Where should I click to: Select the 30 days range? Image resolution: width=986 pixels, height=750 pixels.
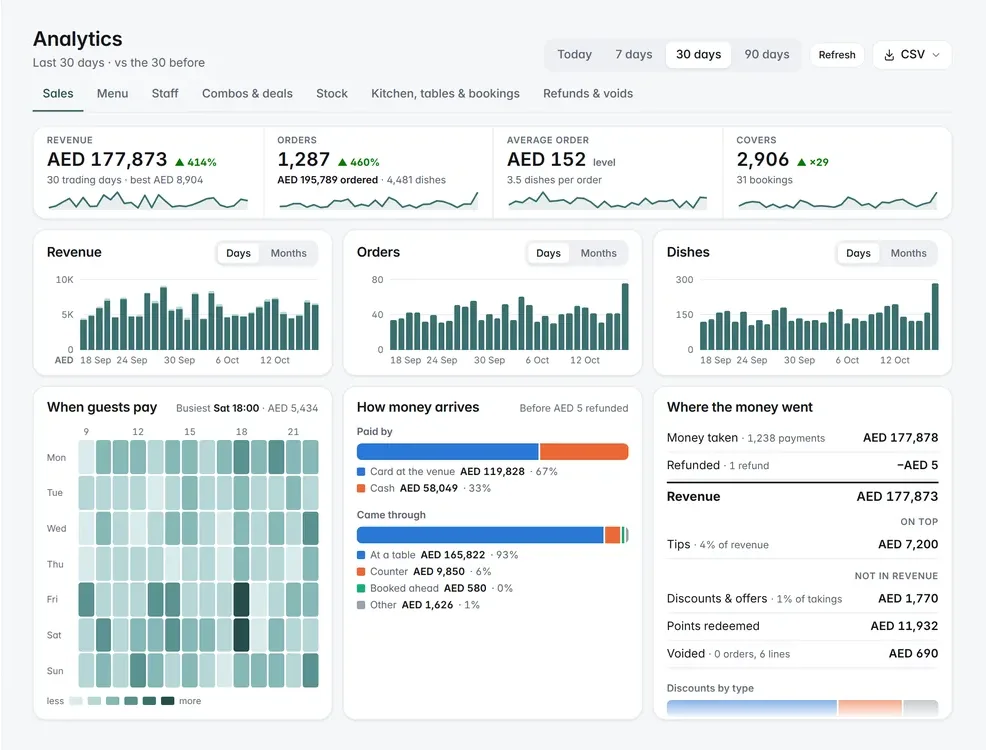698,55
